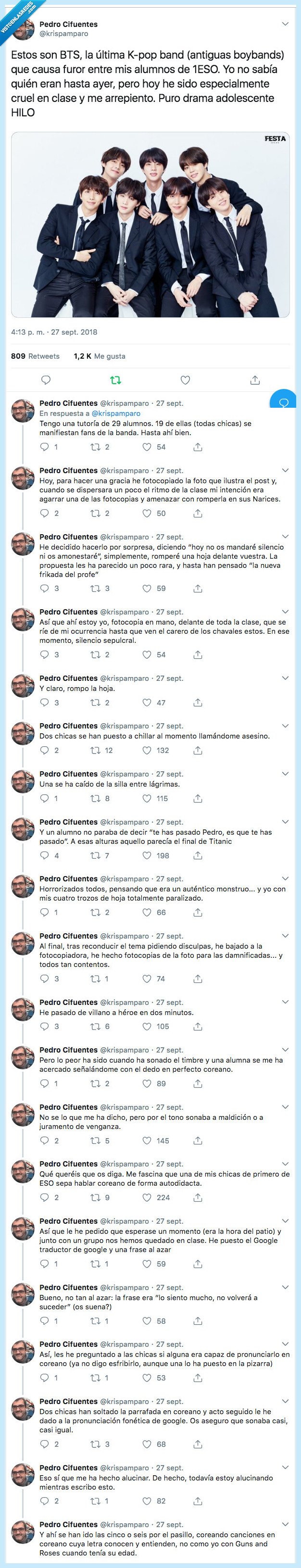This screenshot has width=301, height=1568.
Task: Share the 'villano a héroe' tweet
Action: point(198,1026)
